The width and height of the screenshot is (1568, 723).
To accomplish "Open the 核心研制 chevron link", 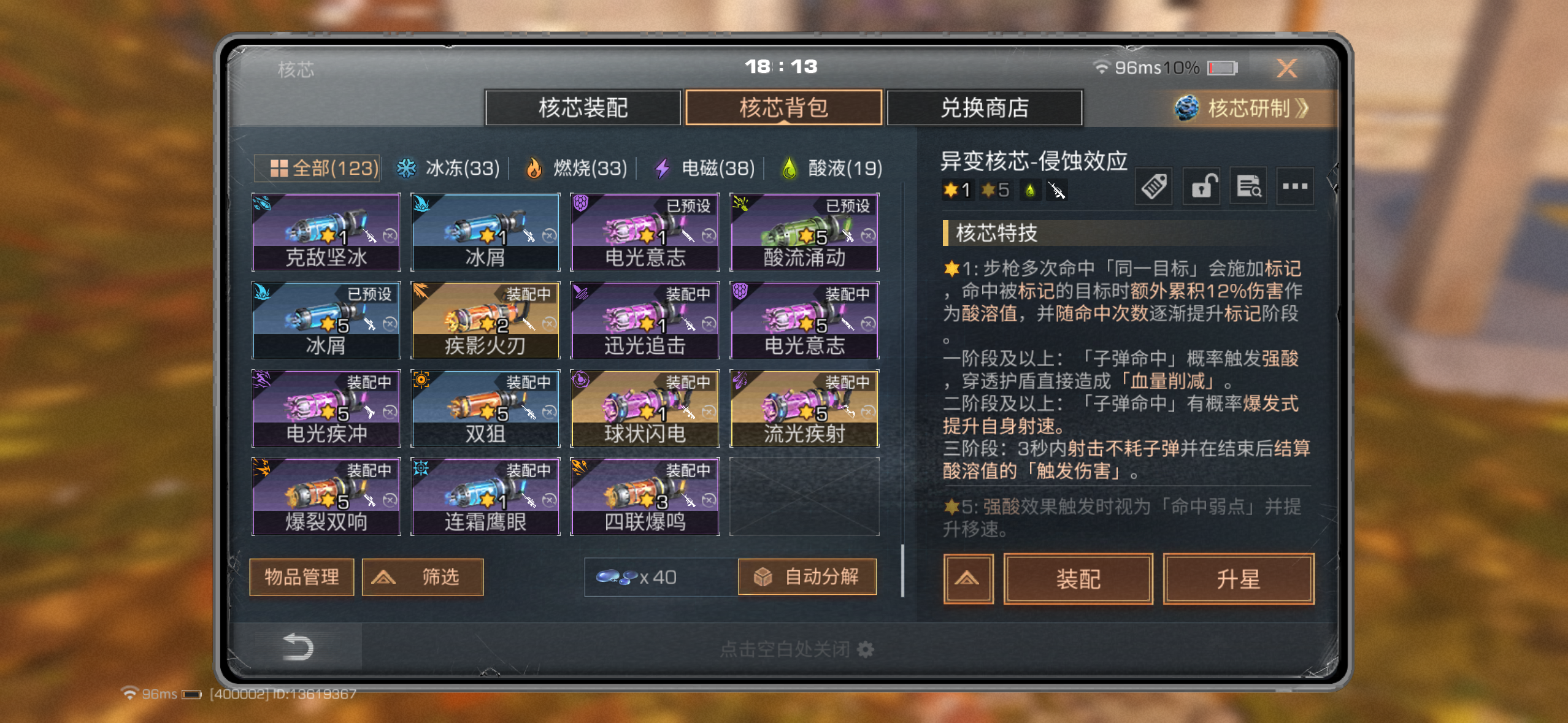I will tap(1243, 109).
